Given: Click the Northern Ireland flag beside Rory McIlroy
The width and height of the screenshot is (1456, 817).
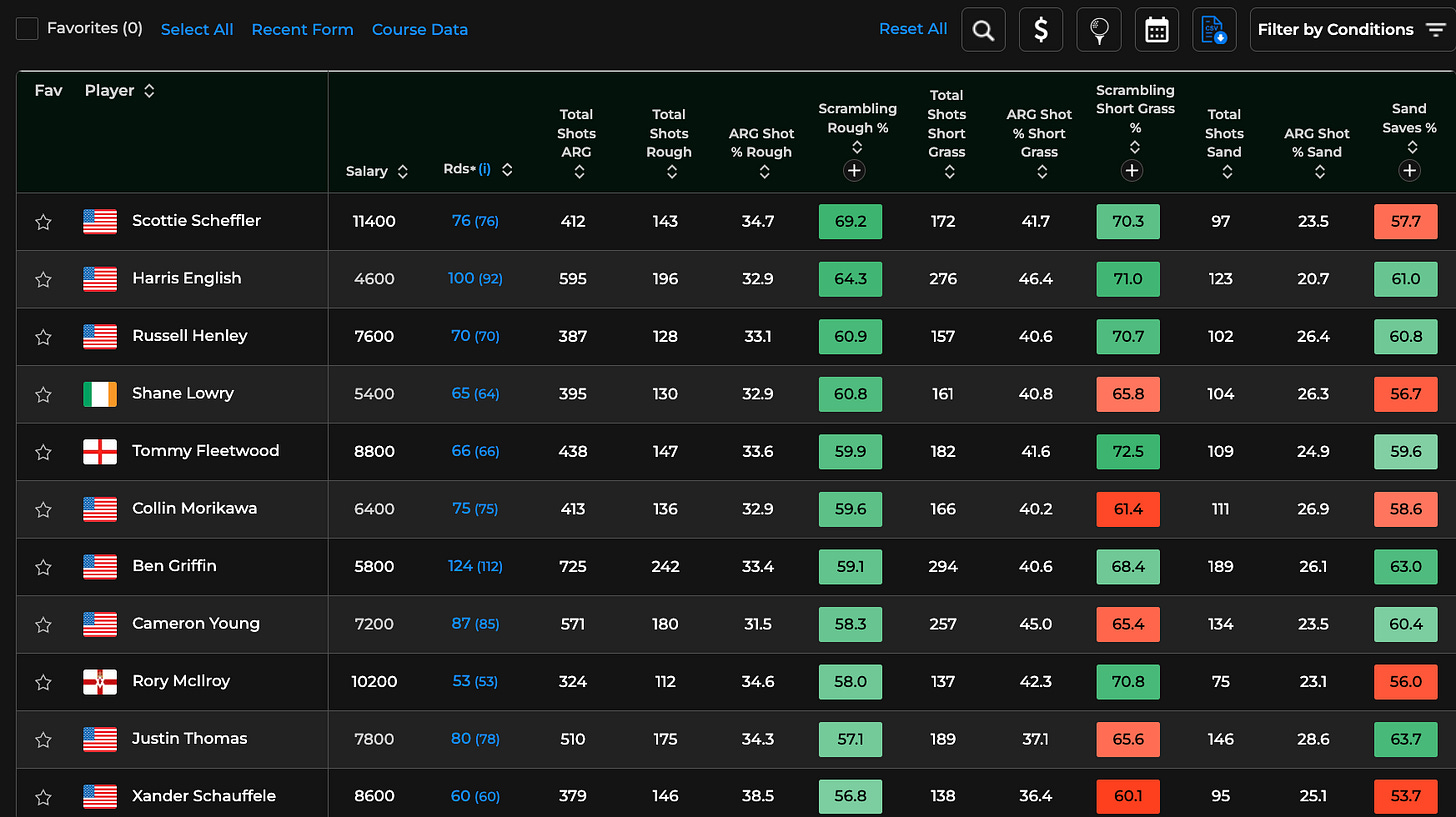Looking at the screenshot, I should (100, 682).
